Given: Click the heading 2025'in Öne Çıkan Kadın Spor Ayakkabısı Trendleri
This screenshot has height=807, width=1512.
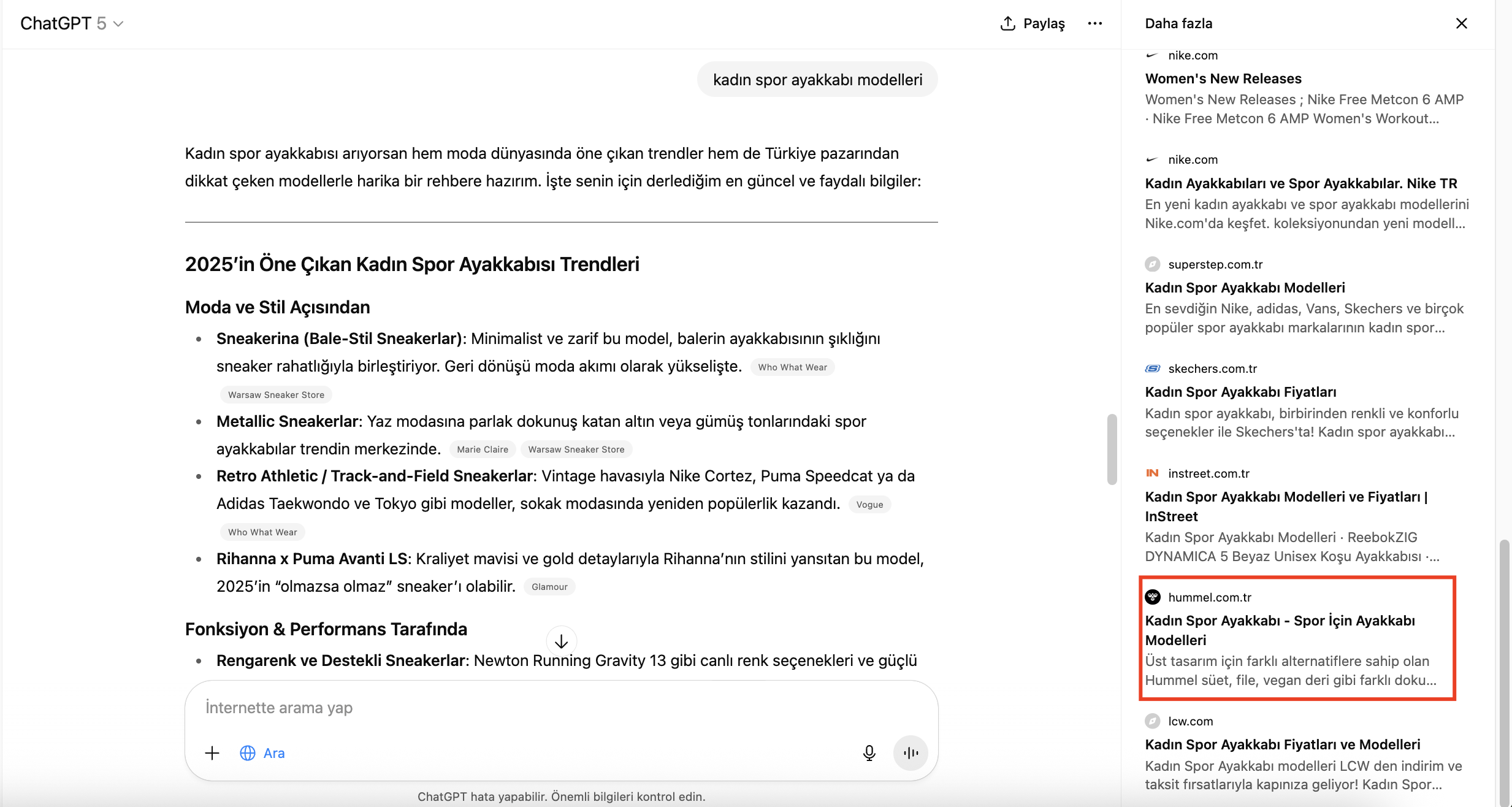Looking at the screenshot, I should click(x=412, y=264).
